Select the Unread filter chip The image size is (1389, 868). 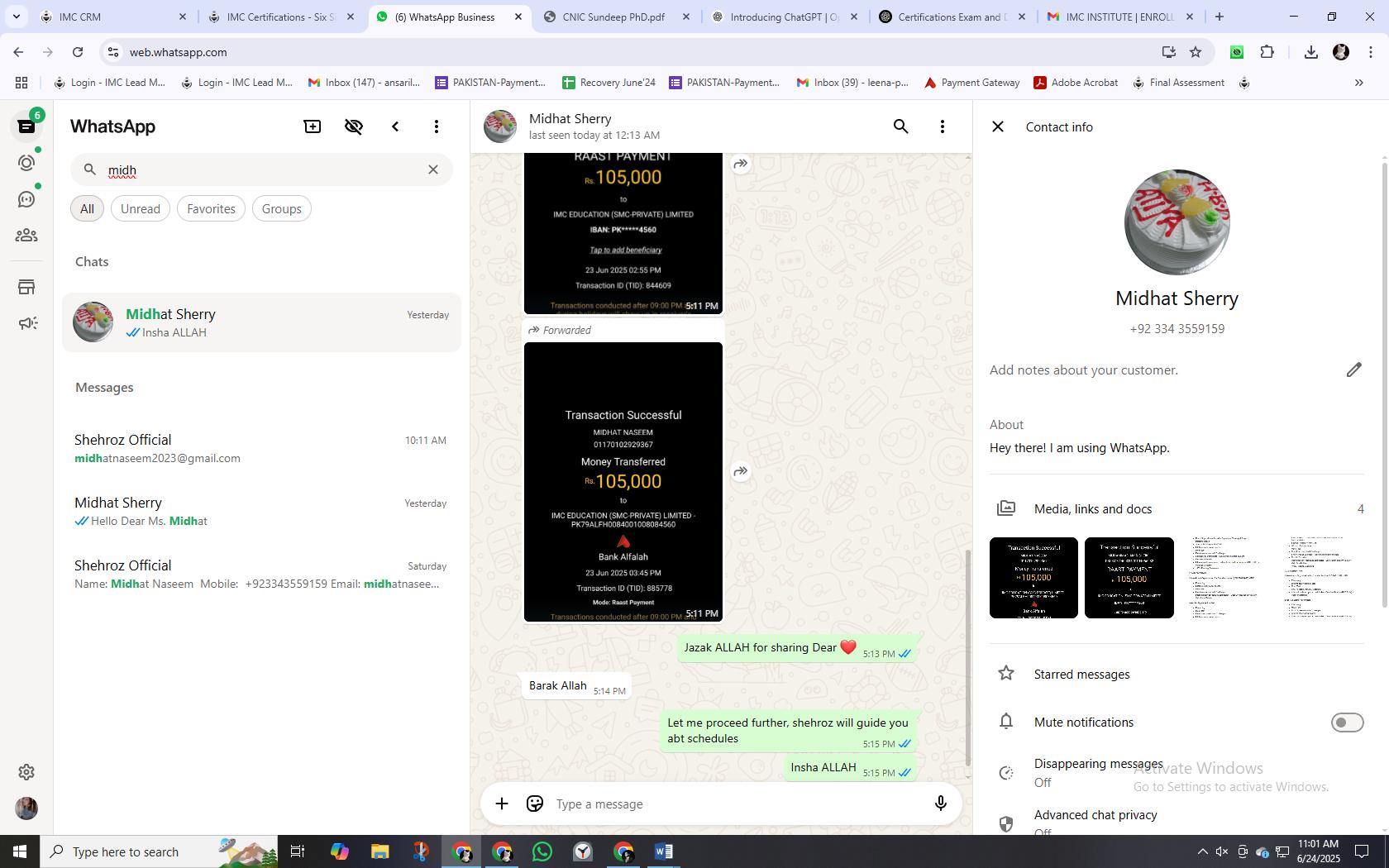(141, 209)
